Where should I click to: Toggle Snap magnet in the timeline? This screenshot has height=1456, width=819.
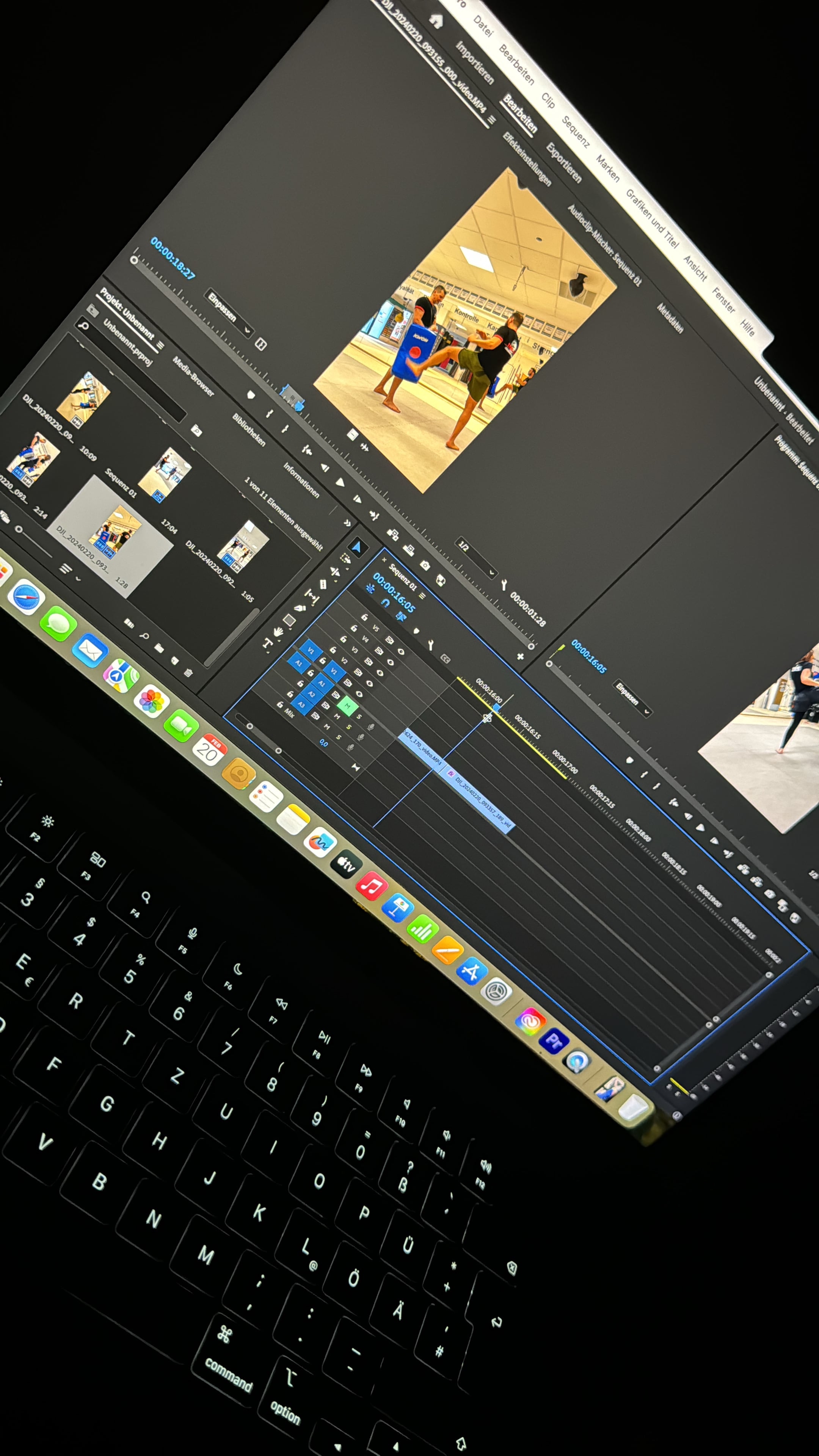386,603
